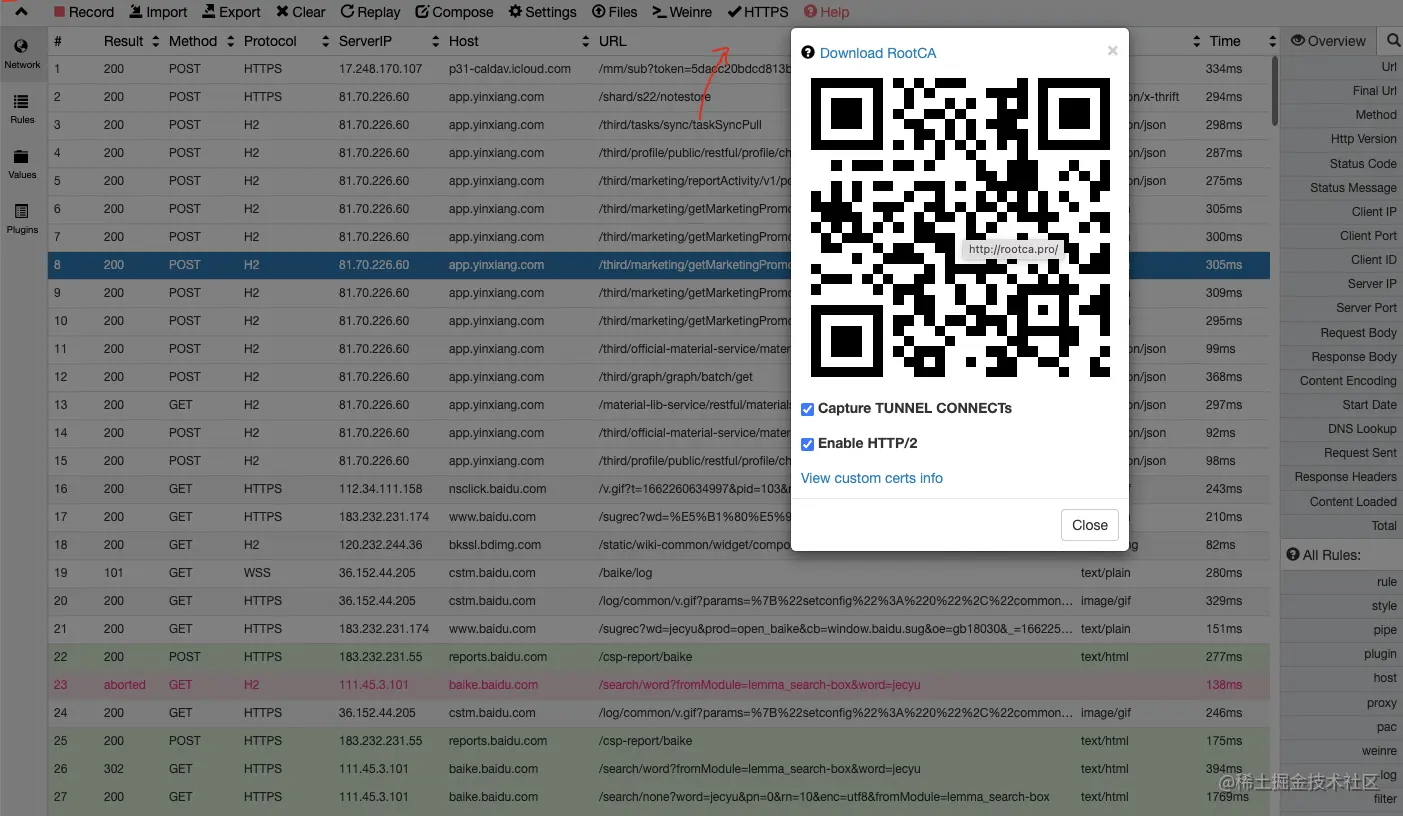Click the Download RootCA link
1403x816 pixels.
click(878, 53)
